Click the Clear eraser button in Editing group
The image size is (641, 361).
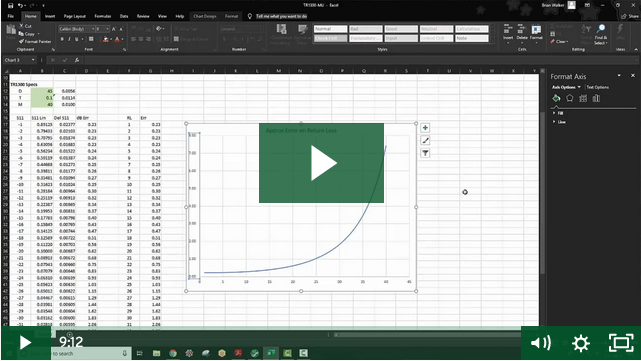558,41
